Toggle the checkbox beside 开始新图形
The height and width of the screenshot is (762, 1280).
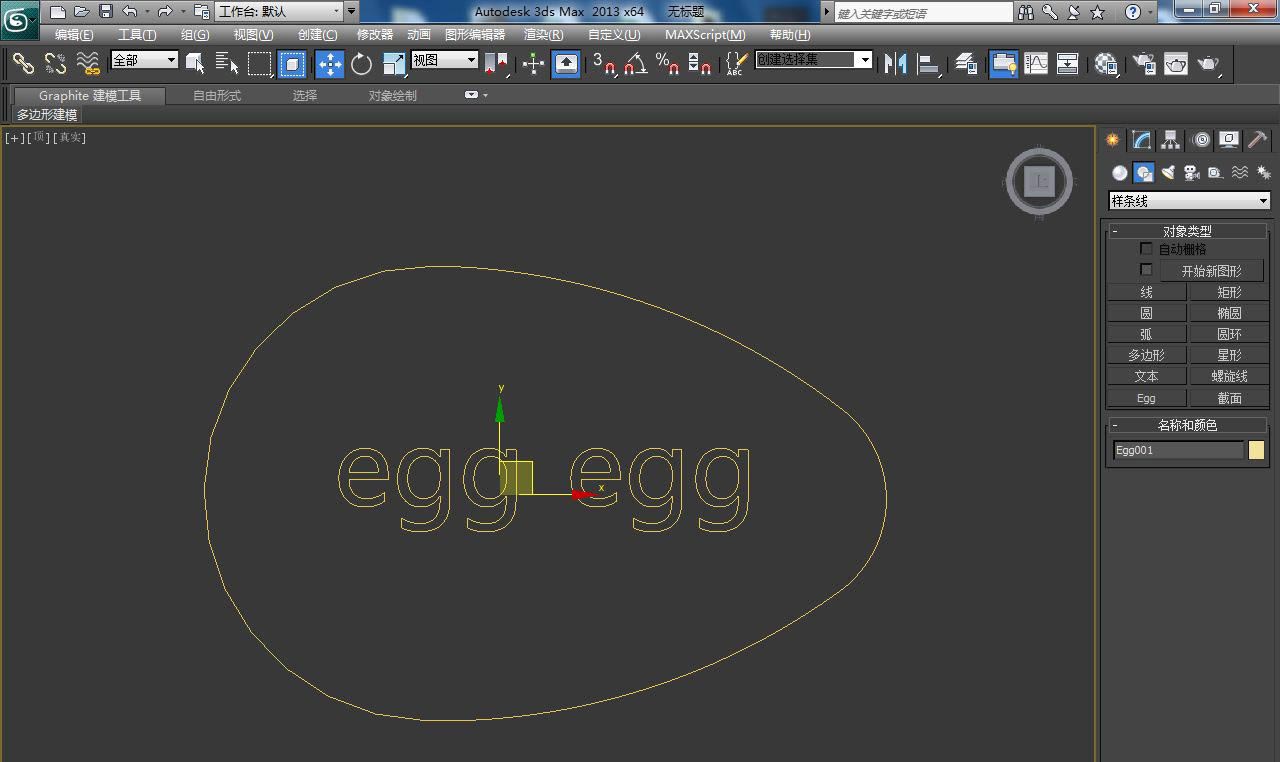pos(1146,270)
